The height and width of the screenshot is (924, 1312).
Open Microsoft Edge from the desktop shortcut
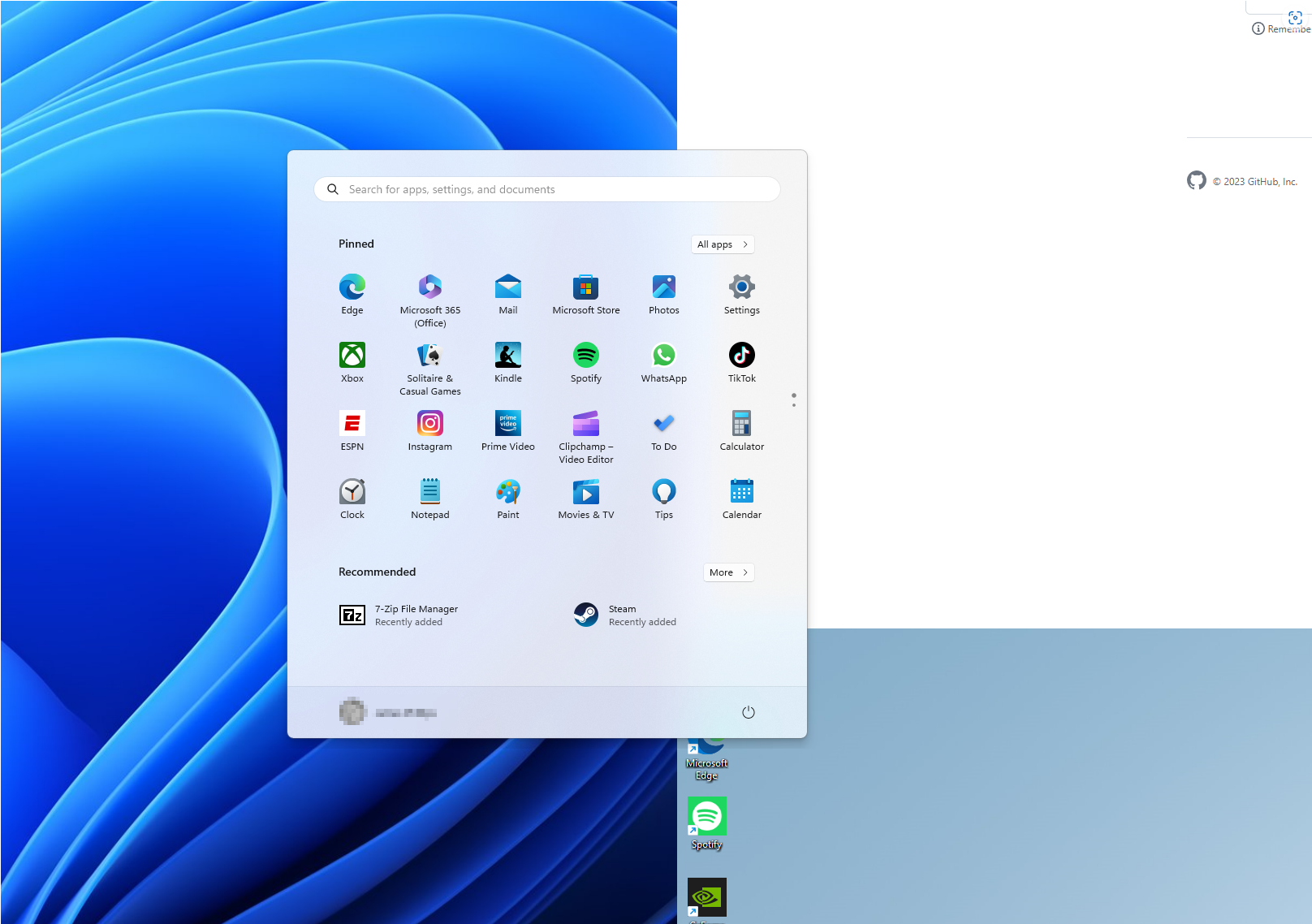706,747
